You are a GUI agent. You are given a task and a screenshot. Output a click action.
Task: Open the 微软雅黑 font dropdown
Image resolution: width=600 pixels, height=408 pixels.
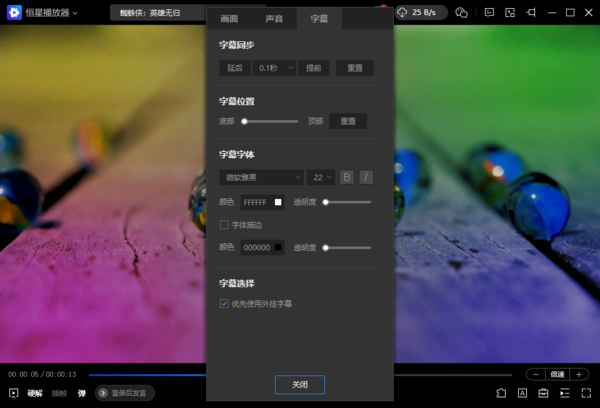coord(261,177)
